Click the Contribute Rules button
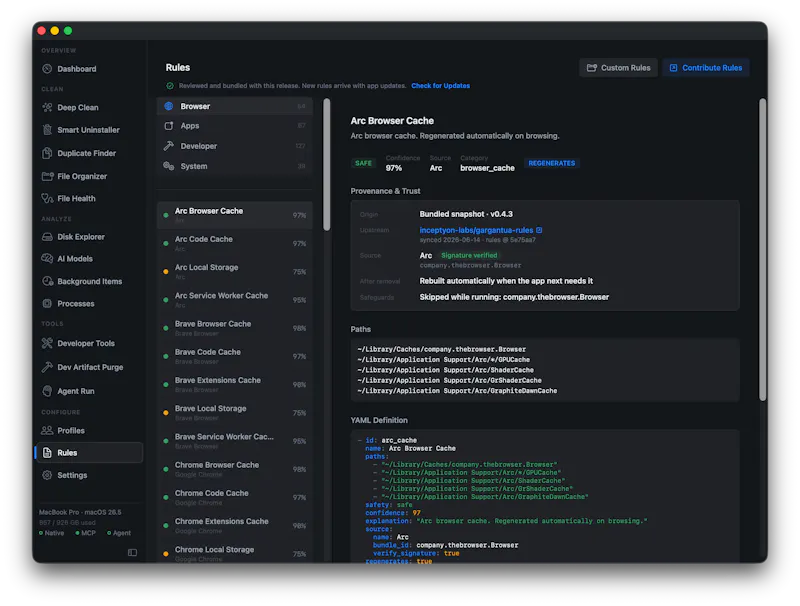 [706, 68]
